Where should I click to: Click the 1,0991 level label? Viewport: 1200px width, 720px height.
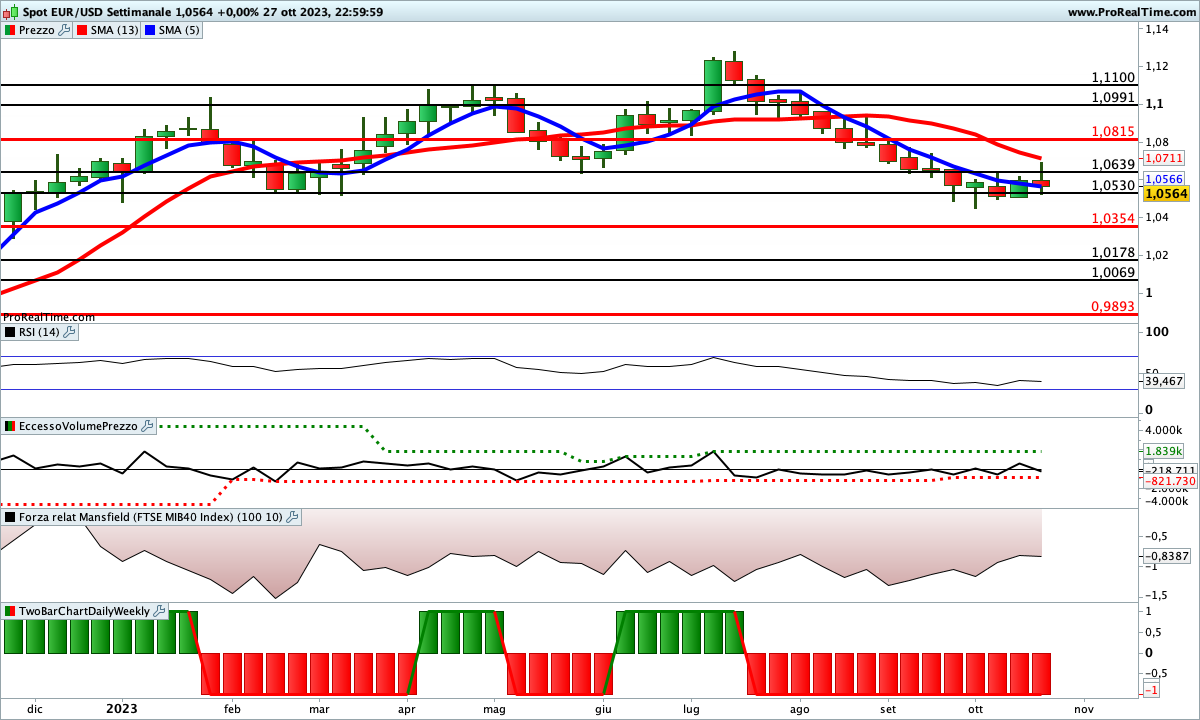(1113, 97)
